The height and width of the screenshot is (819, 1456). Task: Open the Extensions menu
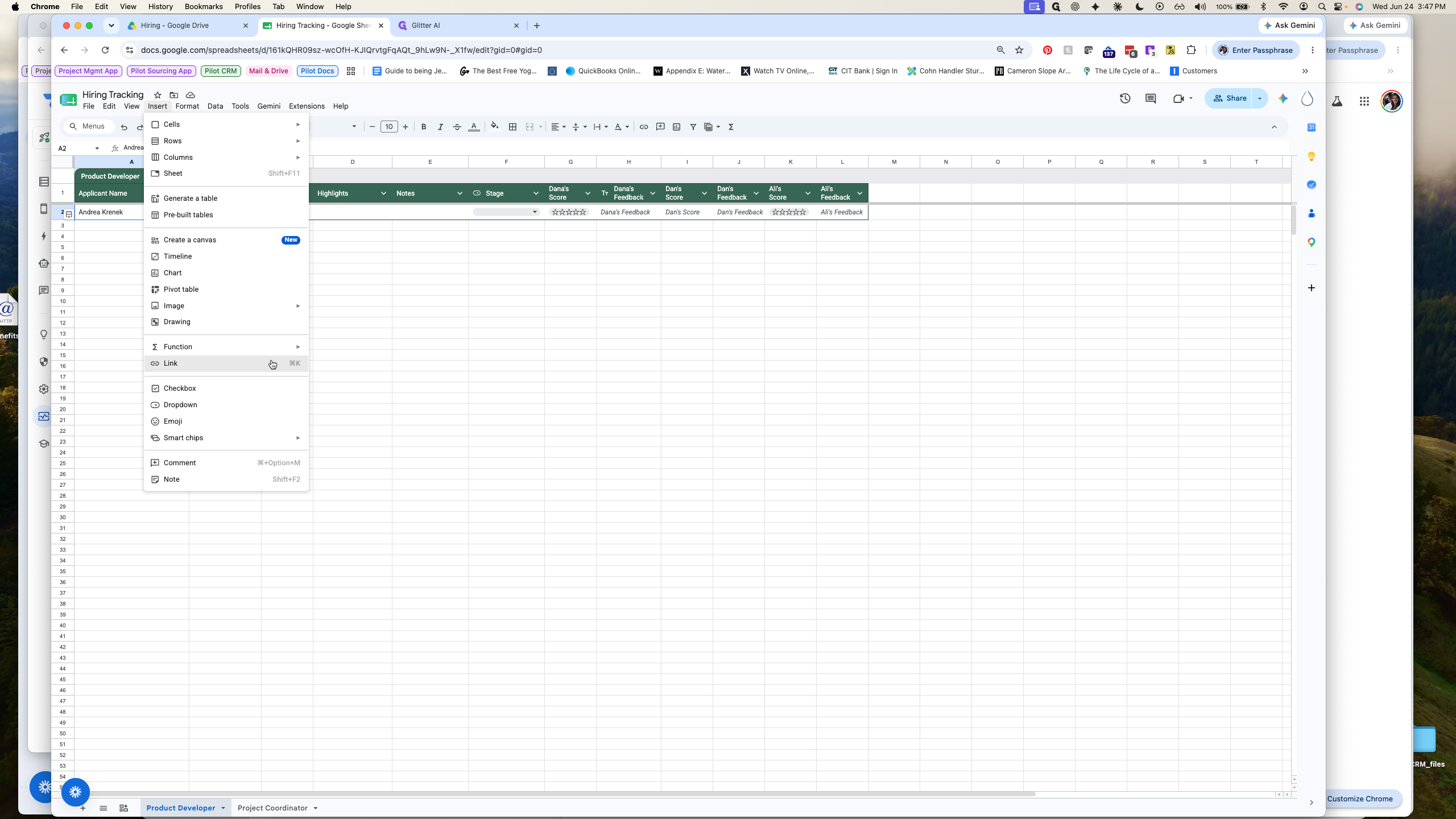click(307, 106)
